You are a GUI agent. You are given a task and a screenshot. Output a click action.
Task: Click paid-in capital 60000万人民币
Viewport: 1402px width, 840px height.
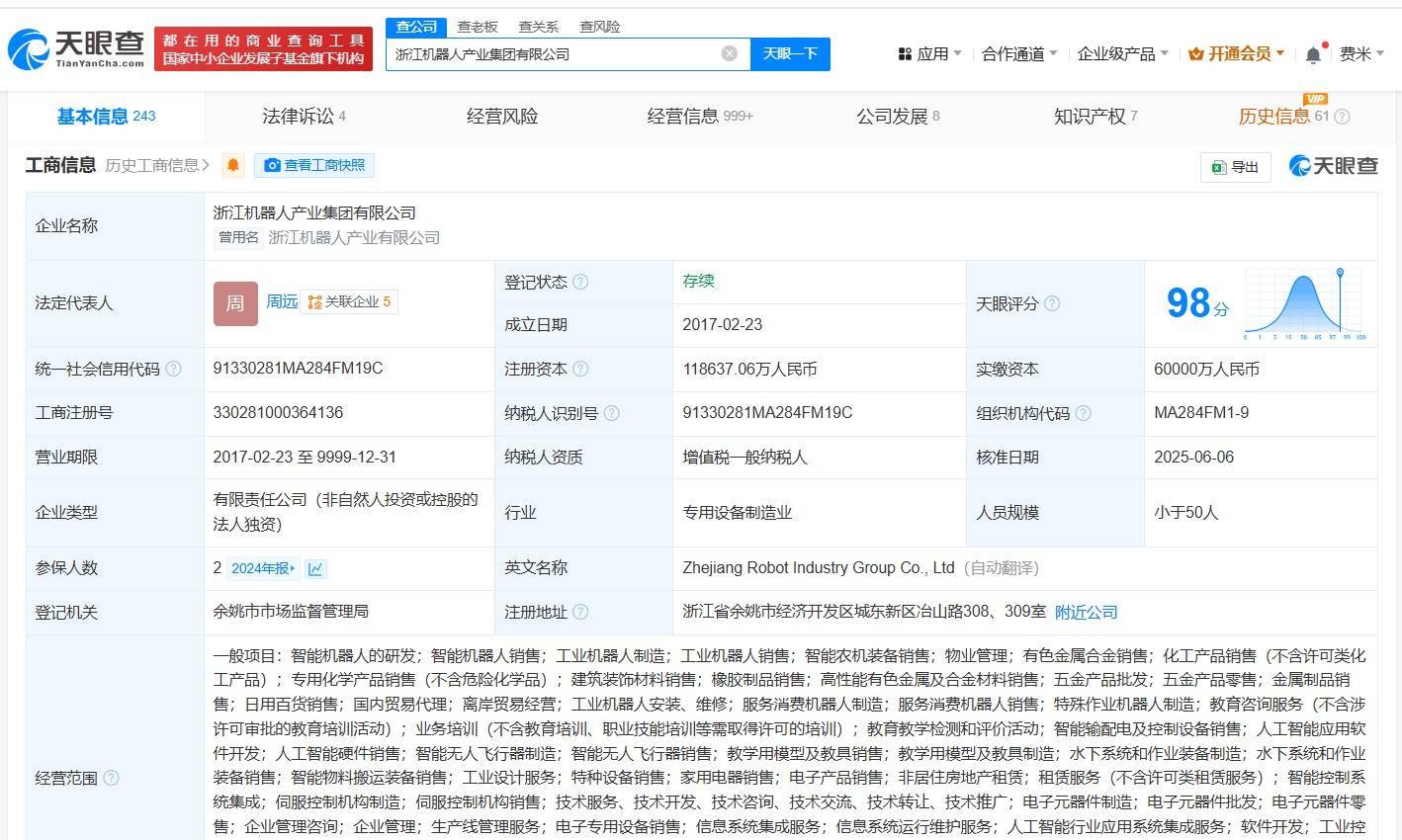1206,369
